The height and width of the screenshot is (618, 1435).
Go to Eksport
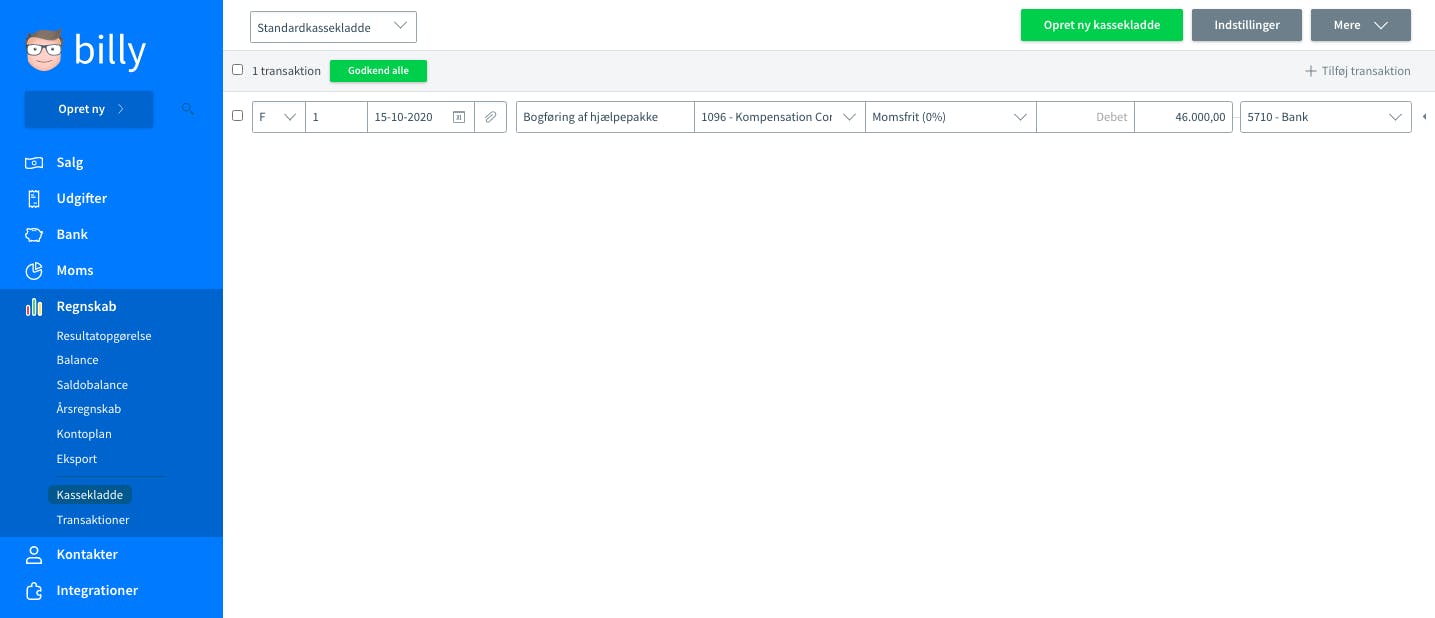coord(77,459)
